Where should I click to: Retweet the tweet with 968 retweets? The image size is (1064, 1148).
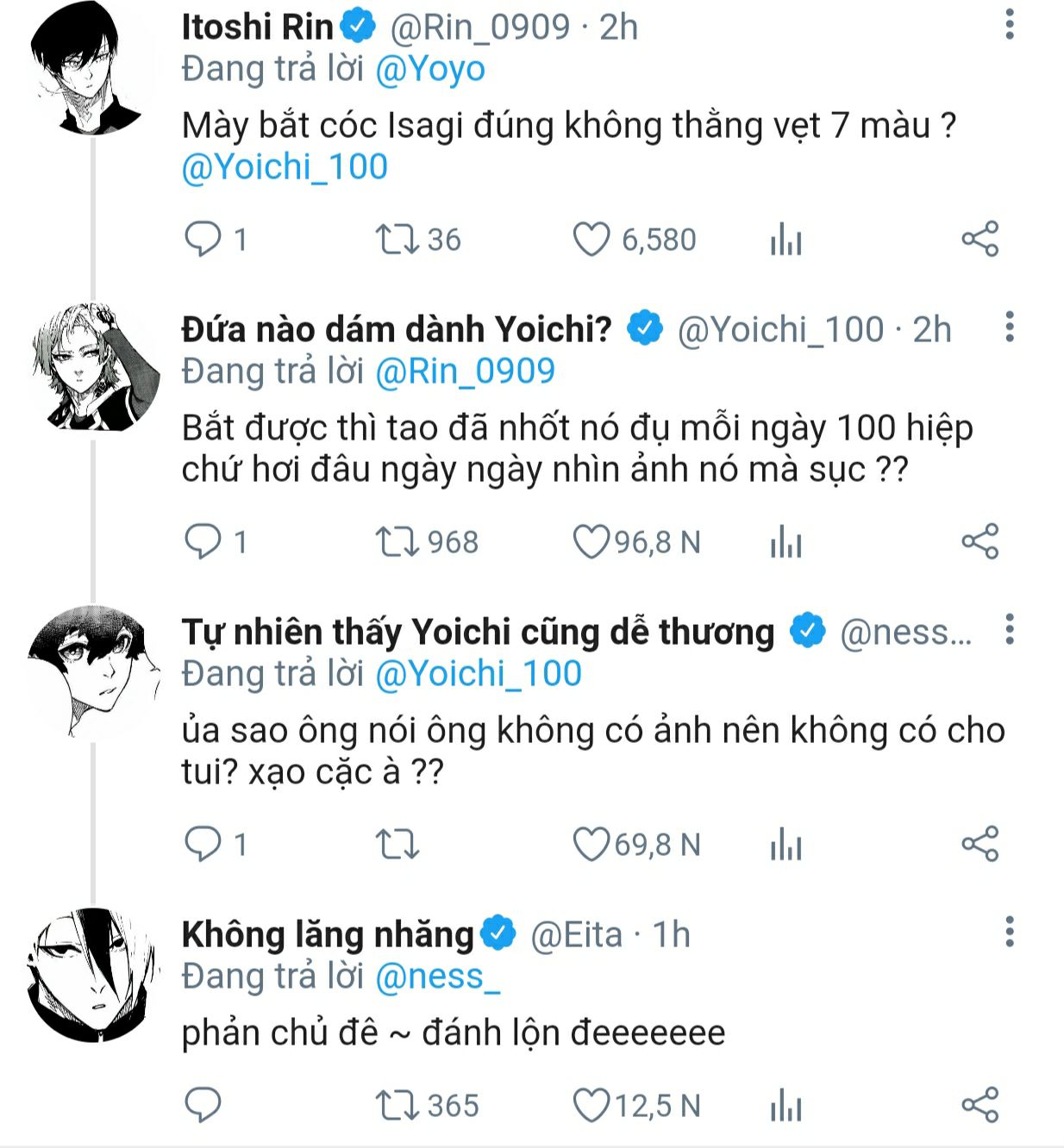click(396, 542)
